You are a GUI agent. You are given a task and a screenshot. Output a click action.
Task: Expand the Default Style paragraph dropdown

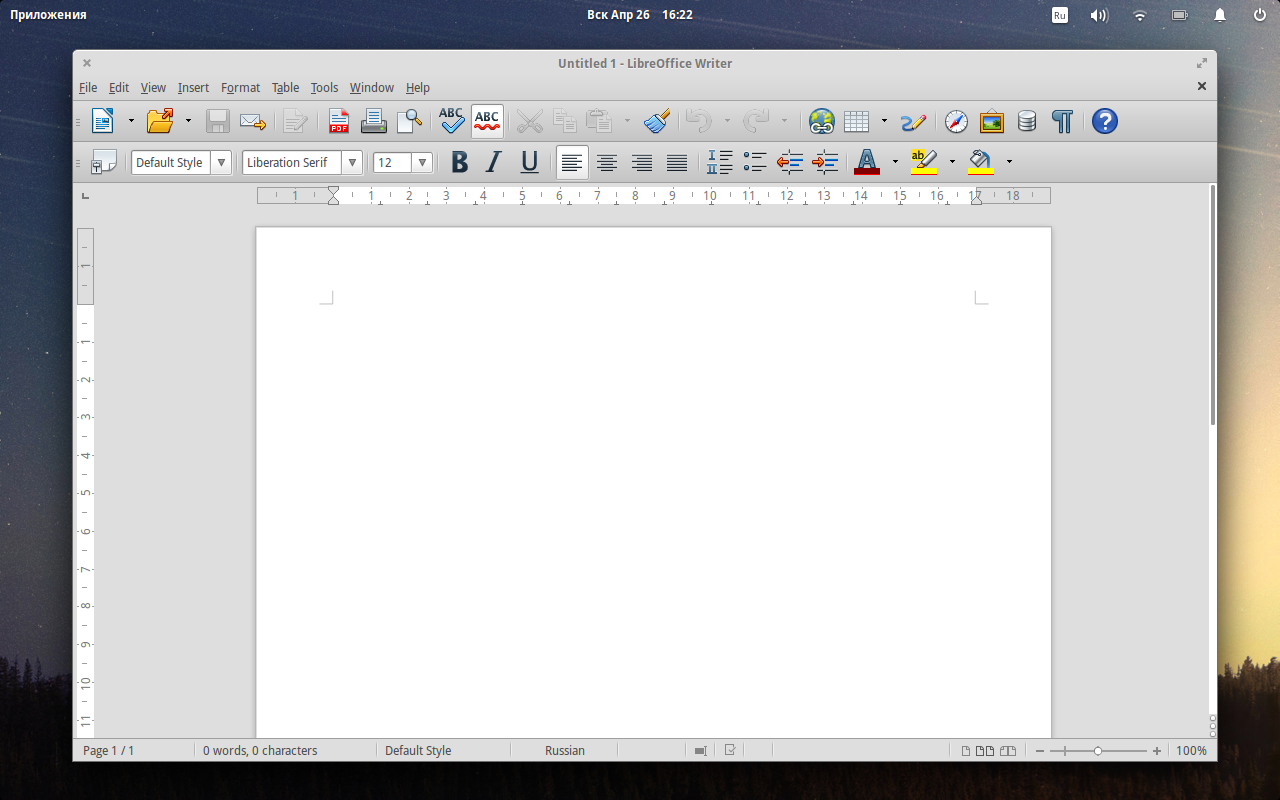tap(221, 162)
